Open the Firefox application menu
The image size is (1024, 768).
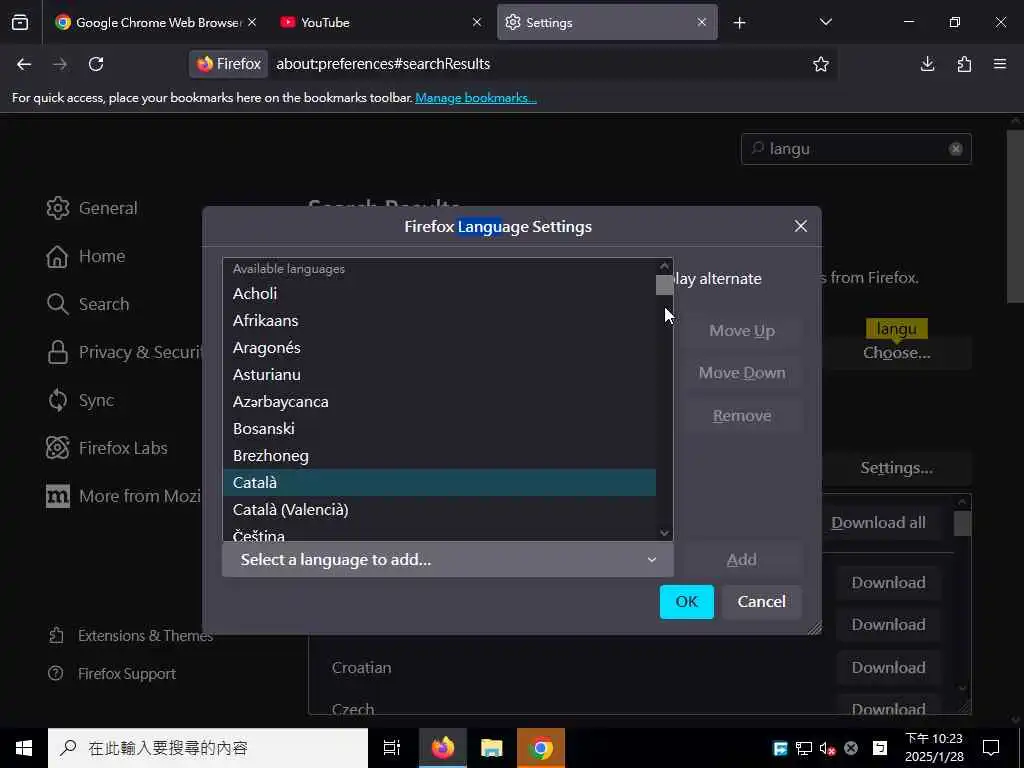point(1000,64)
